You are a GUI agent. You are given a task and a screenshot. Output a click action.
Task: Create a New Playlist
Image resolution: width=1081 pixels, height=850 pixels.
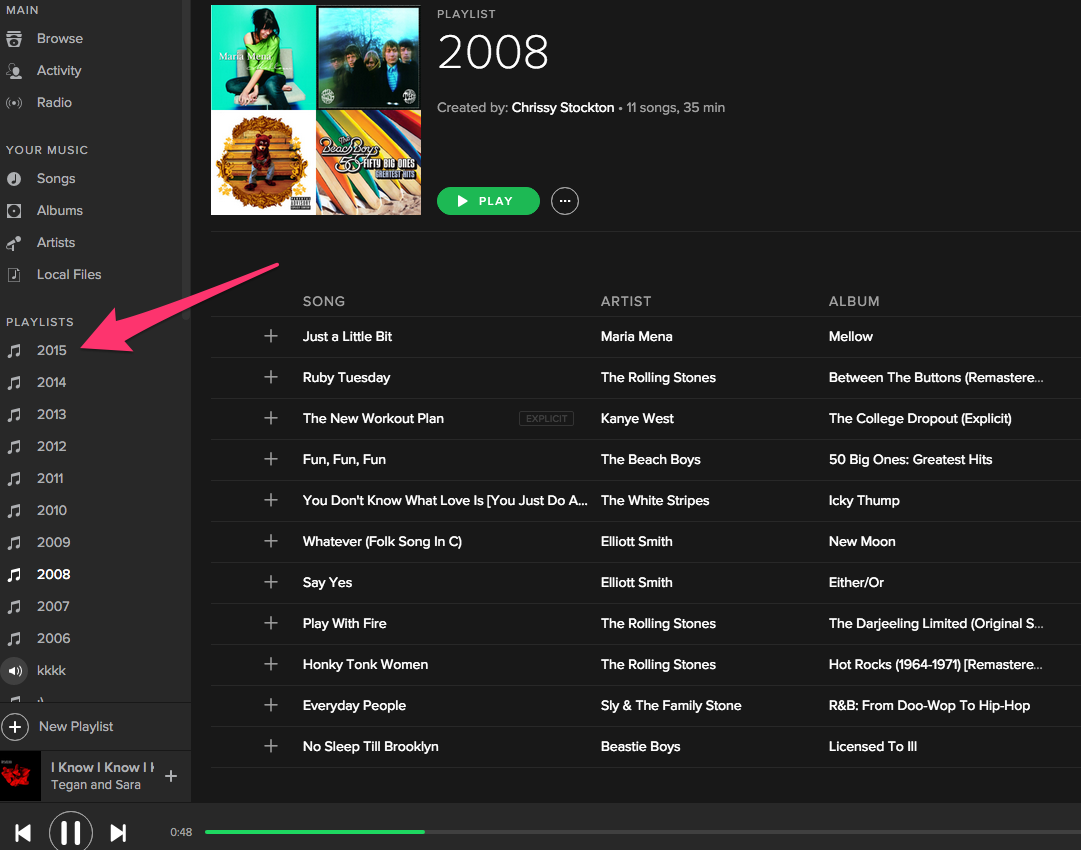point(76,727)
